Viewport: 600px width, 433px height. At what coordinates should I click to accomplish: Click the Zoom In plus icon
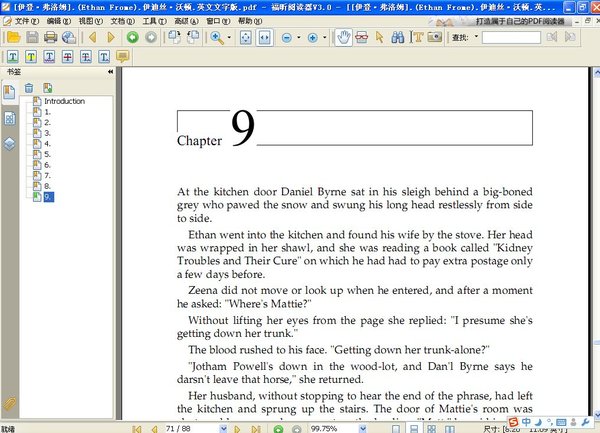pos(313,37)
